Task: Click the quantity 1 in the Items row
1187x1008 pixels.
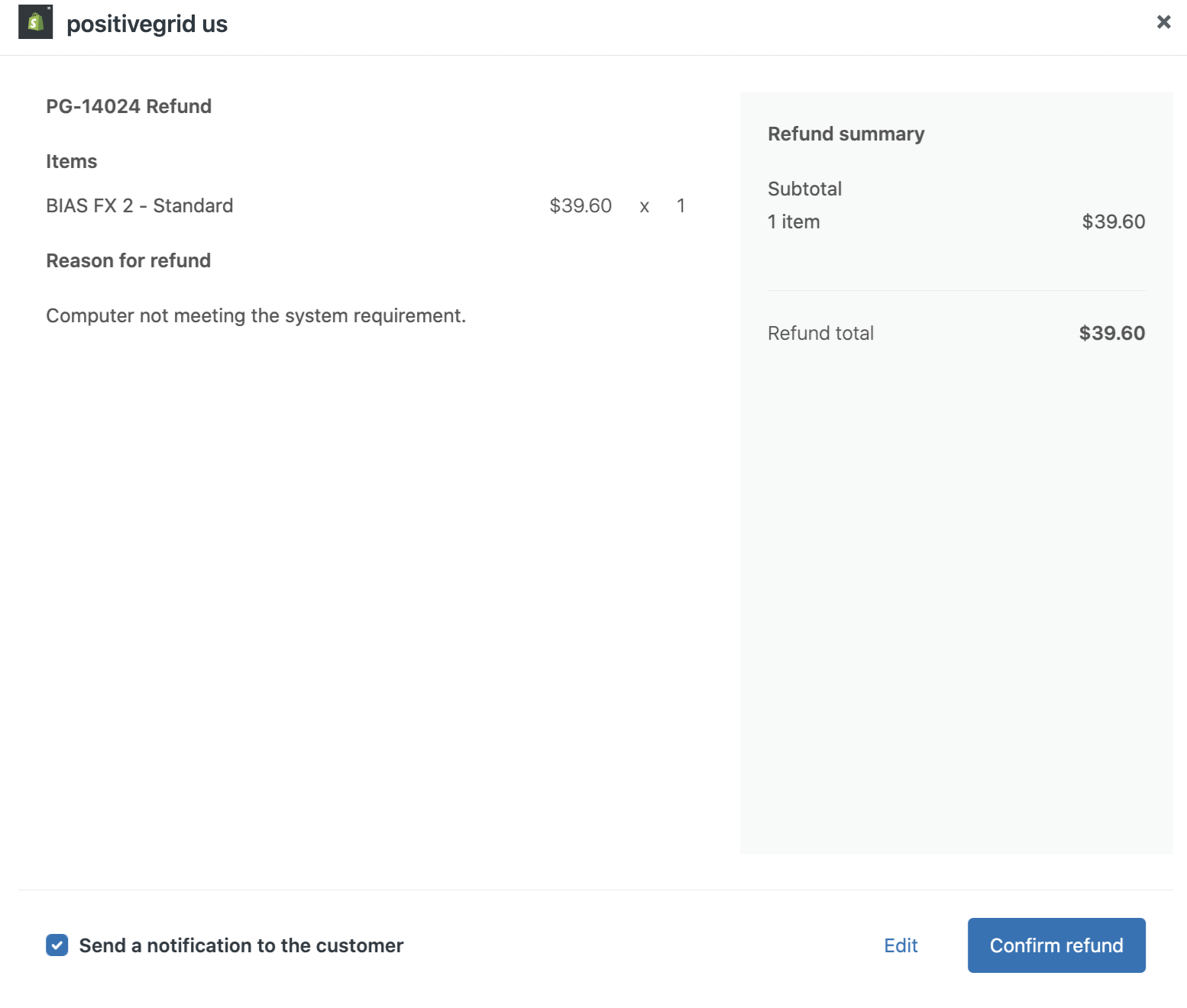Action: (x=681, y=205)
